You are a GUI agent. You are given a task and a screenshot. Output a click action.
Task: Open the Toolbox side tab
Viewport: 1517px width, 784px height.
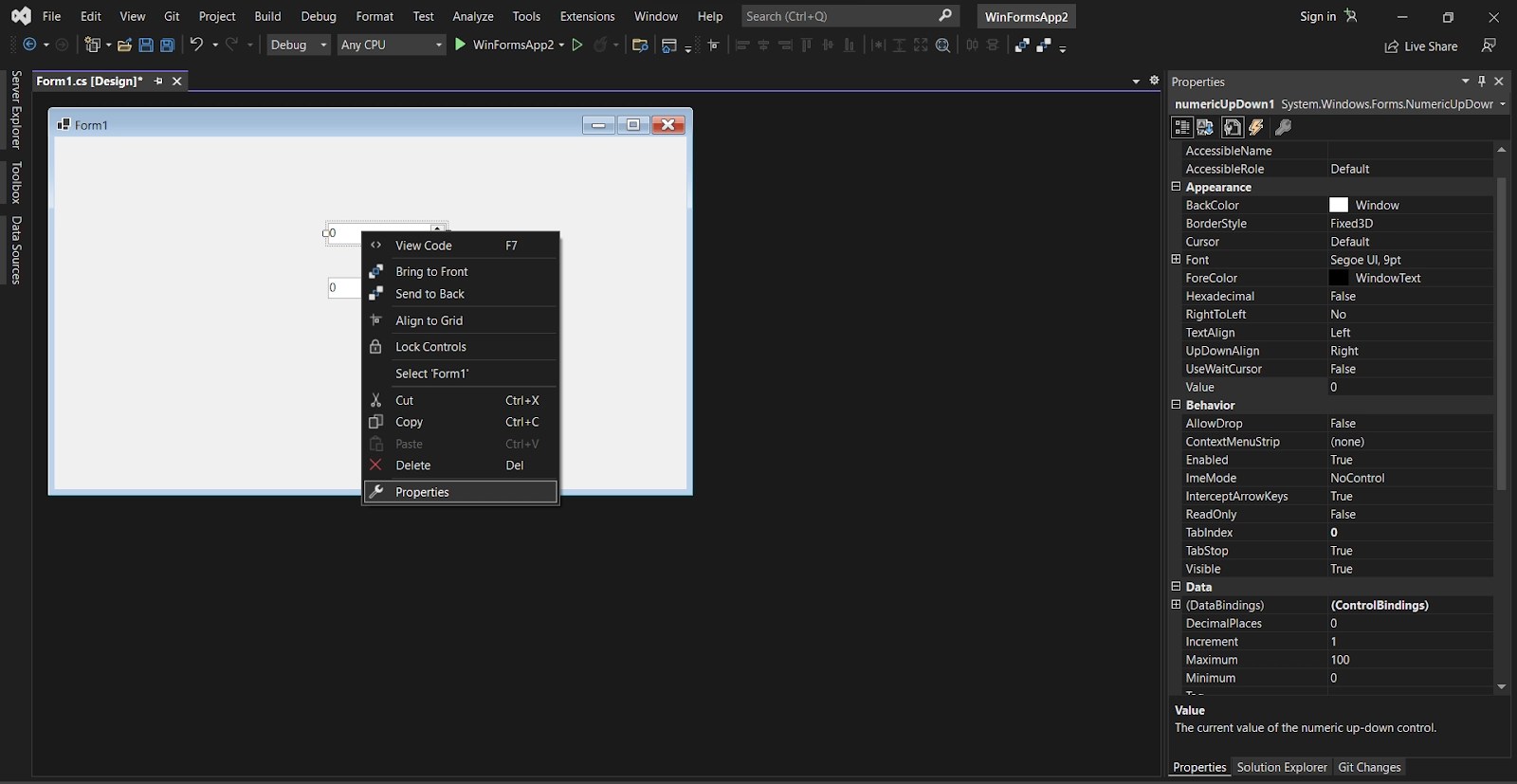[x=16, y=182]
